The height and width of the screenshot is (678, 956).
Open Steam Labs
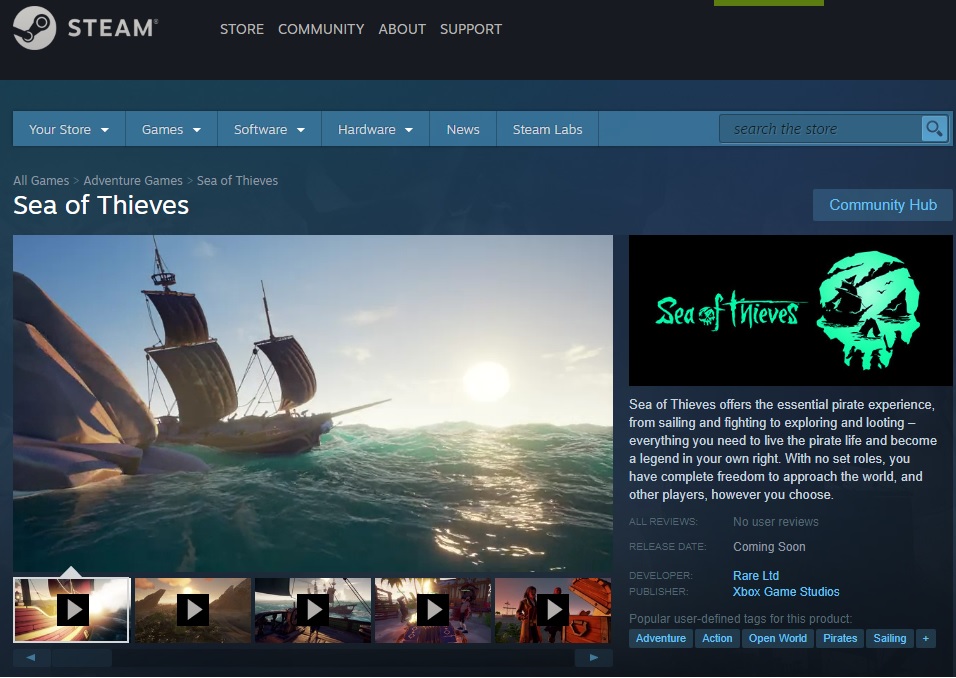[548, 129]
